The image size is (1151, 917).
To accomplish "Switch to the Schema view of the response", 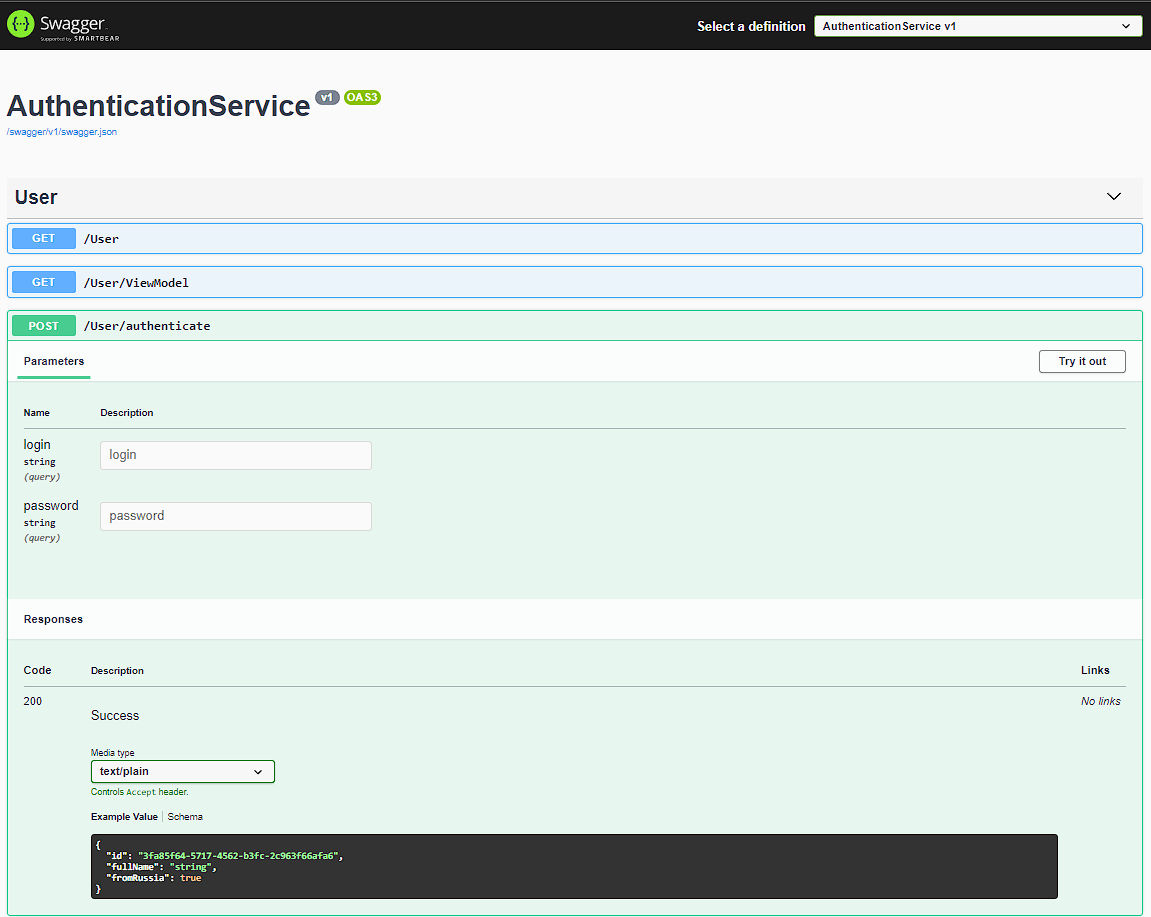I will [185, 816].
